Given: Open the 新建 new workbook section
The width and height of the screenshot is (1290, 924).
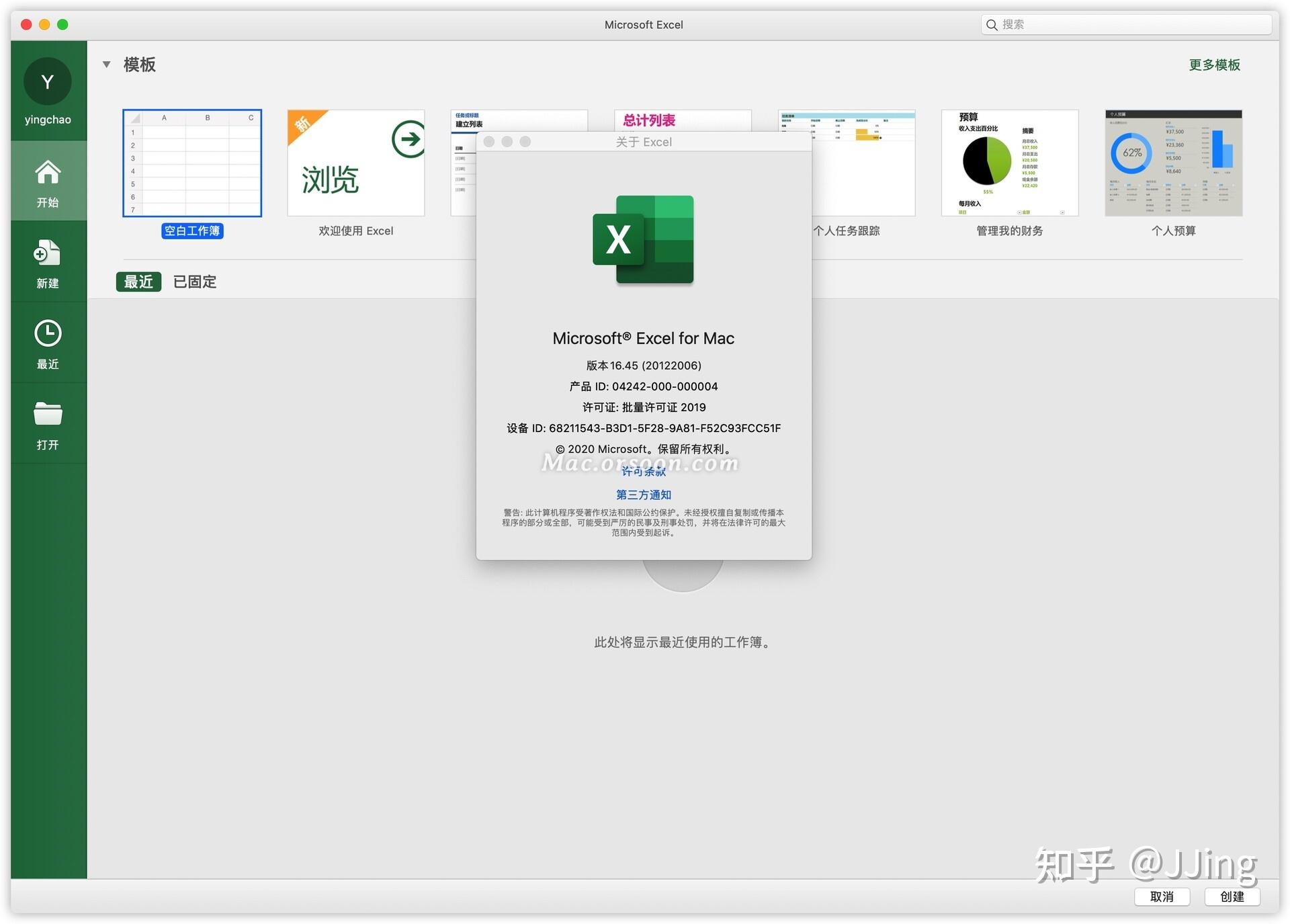Looking at the screenshot, I should 48,263.
